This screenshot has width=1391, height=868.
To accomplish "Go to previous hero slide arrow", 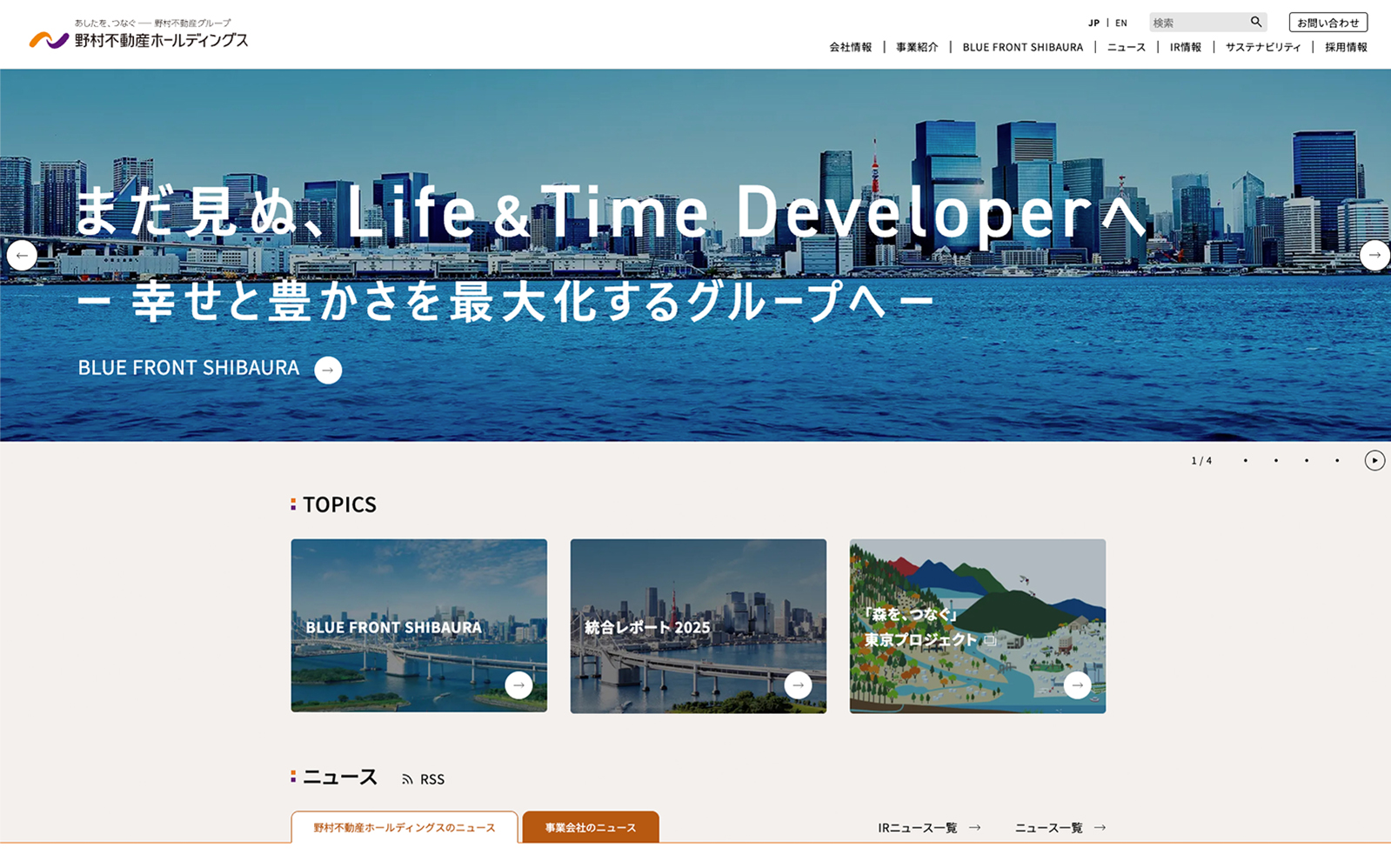I will pos(22,255).
